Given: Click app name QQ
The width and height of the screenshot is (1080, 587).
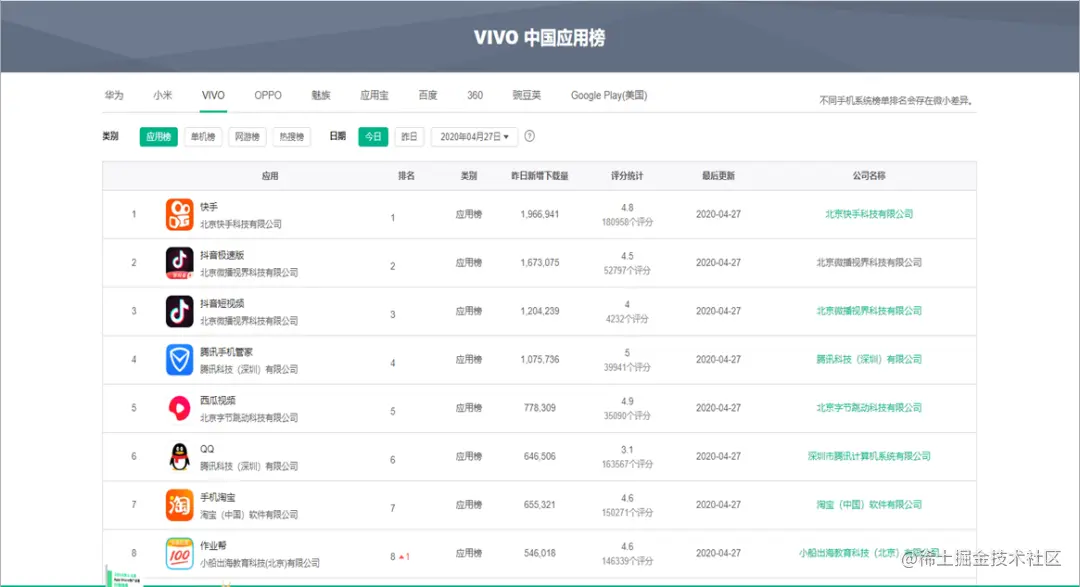Looking at the screenshot, I should click(207, 449).
